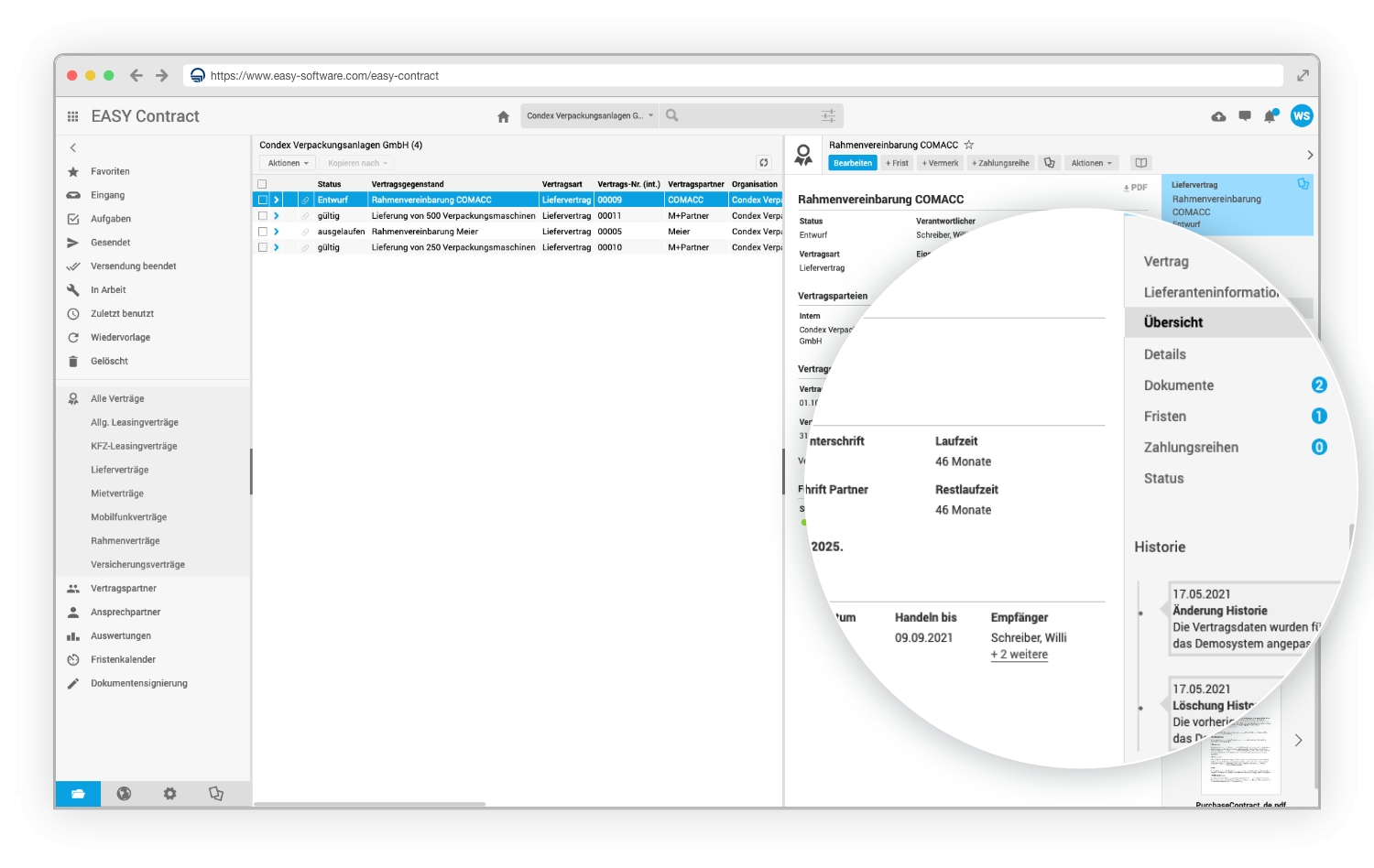Open Vertragspartner in the sidebar
This screenshot has width=1374, height=868.
(x=124, y=588)
